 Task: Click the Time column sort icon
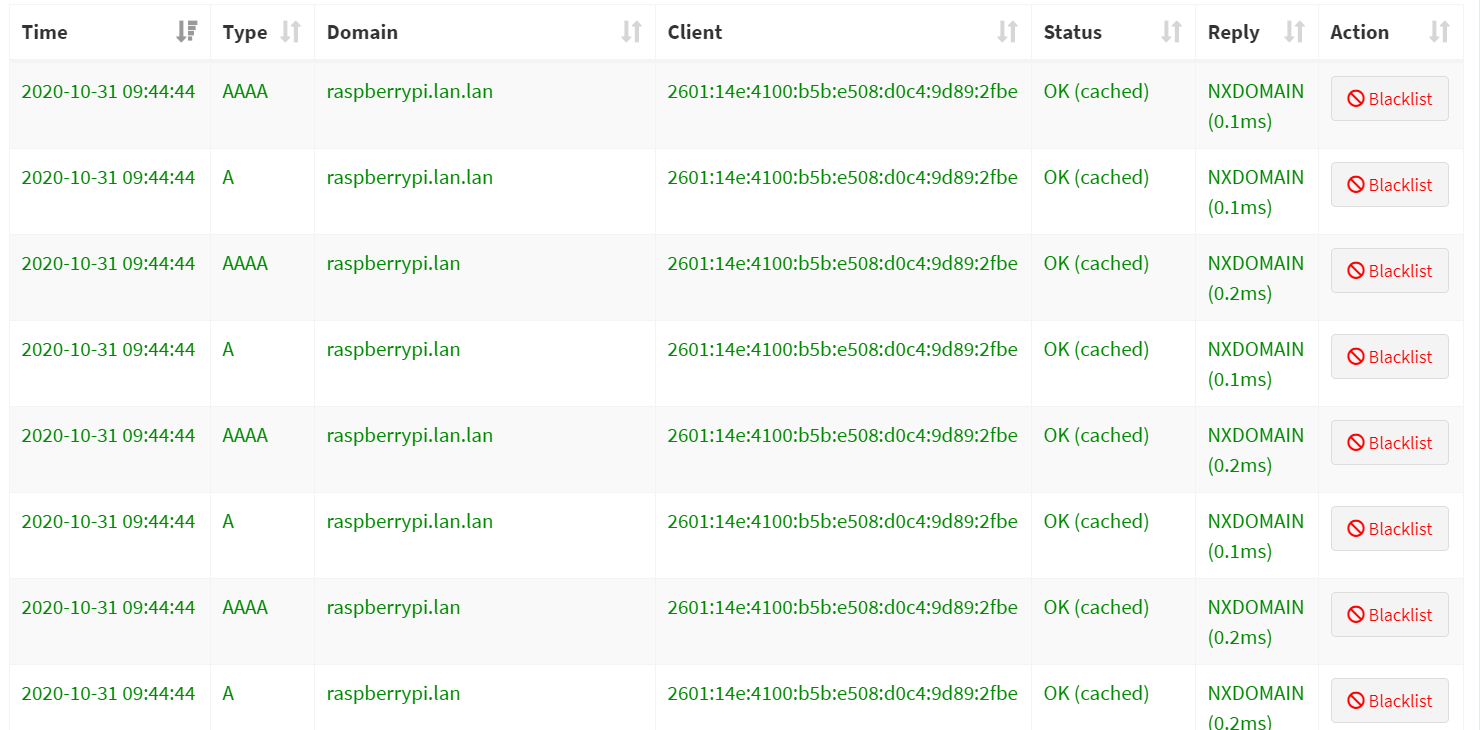186,32
